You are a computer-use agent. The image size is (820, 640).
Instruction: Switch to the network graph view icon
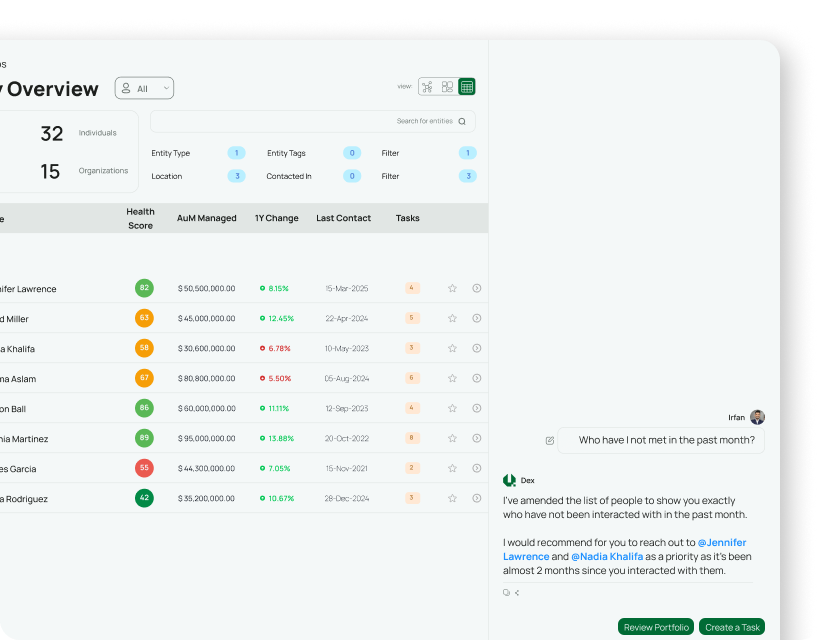pyautogui.click(x=427, y=87)
